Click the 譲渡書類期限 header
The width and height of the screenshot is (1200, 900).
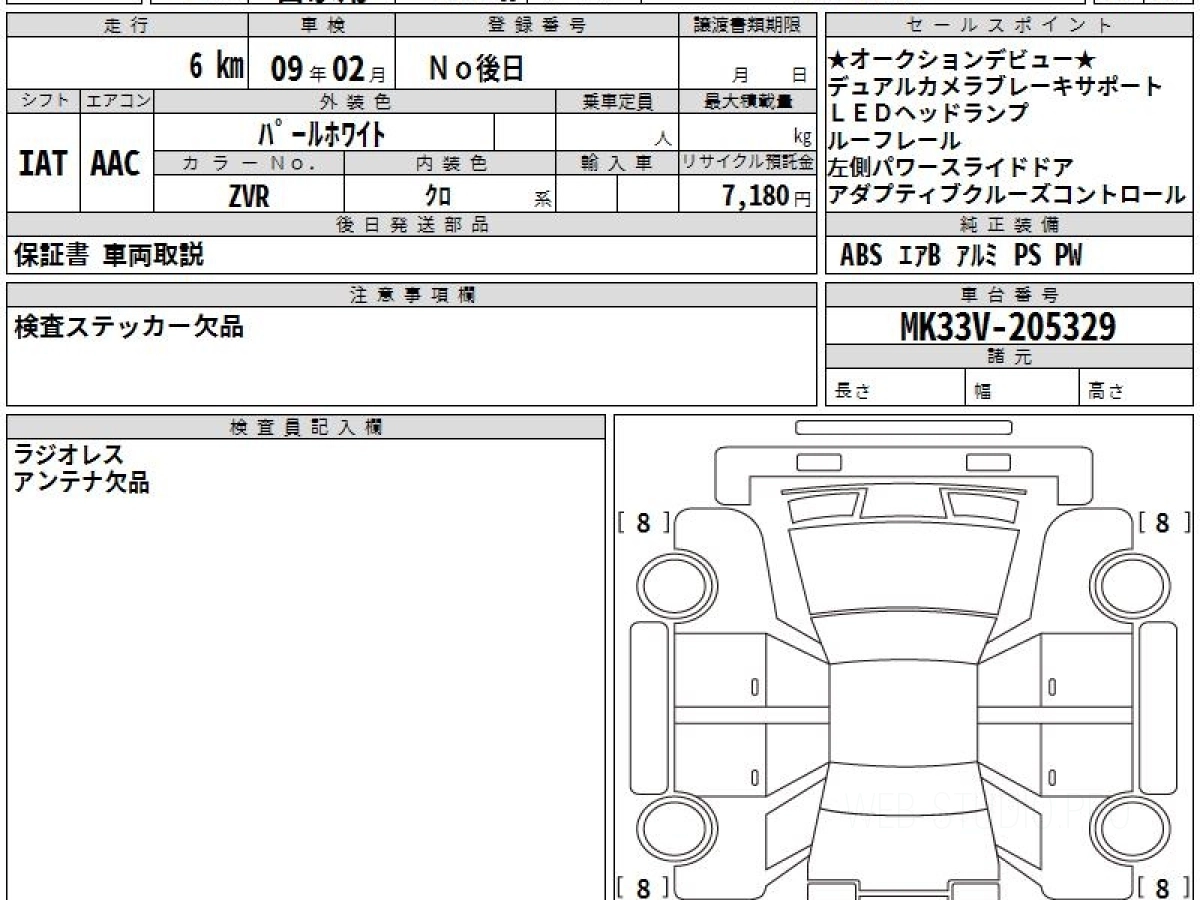[747, 26]
